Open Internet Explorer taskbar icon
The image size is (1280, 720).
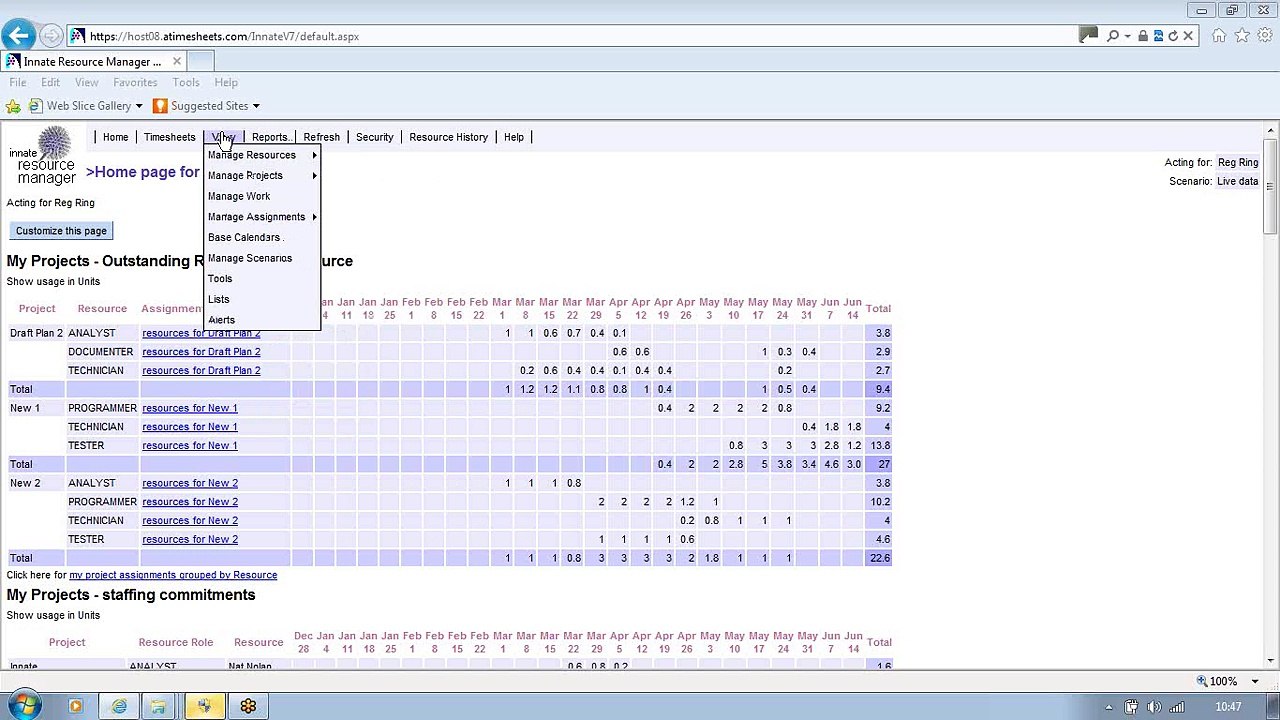click(x=119, y=706)
